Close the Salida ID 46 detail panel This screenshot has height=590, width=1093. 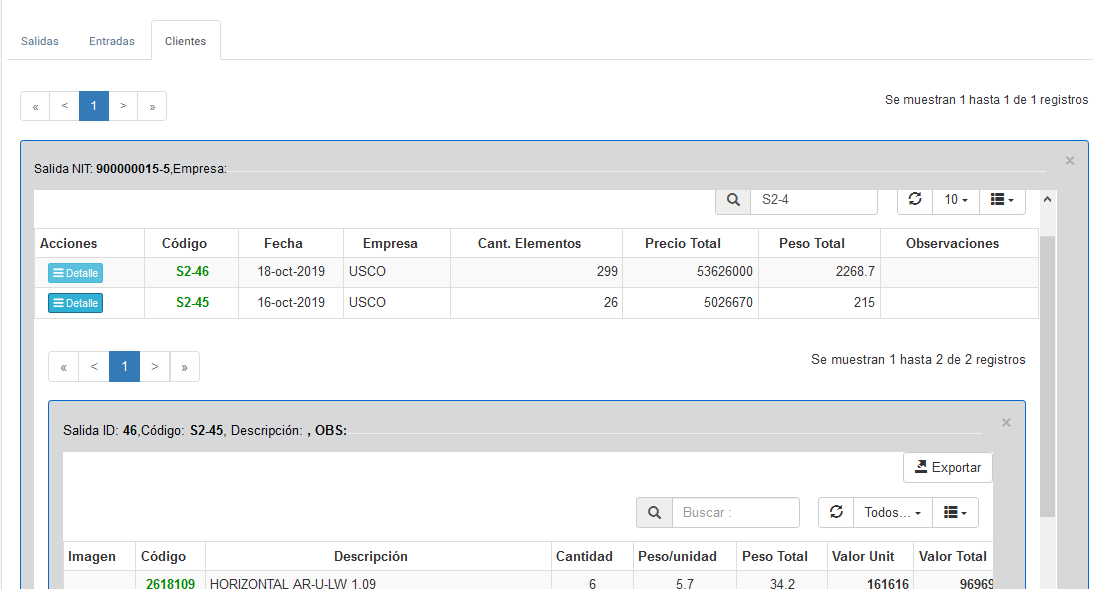[1006, 423]
